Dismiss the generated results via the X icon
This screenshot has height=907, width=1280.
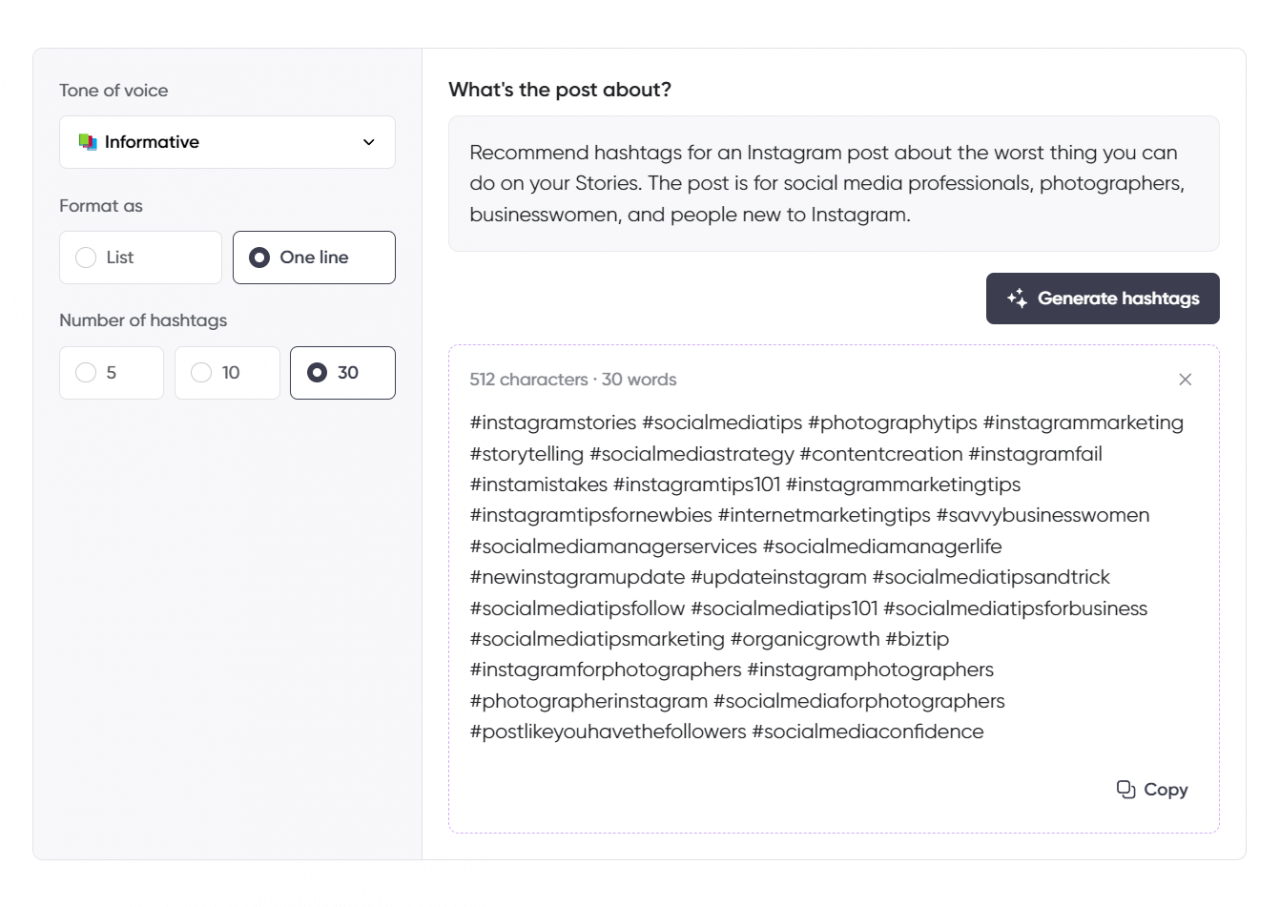1185,380
